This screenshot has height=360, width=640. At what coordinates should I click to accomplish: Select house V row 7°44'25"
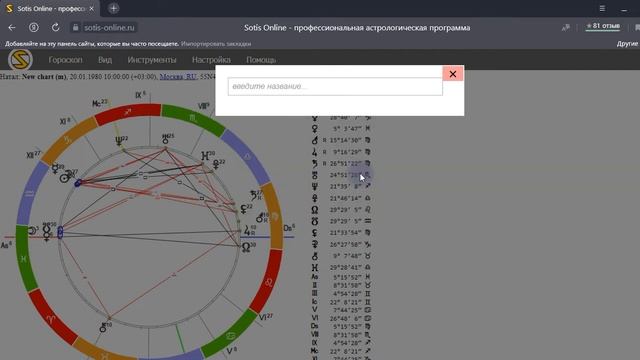(x=341, y=310)
